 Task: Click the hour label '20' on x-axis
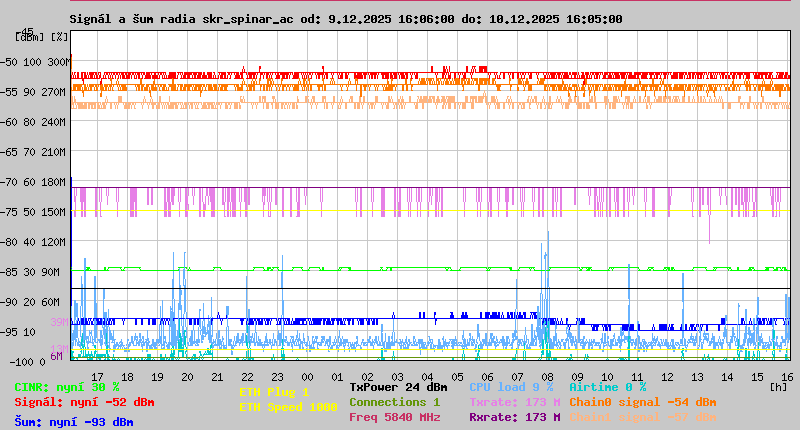[187, 377]
